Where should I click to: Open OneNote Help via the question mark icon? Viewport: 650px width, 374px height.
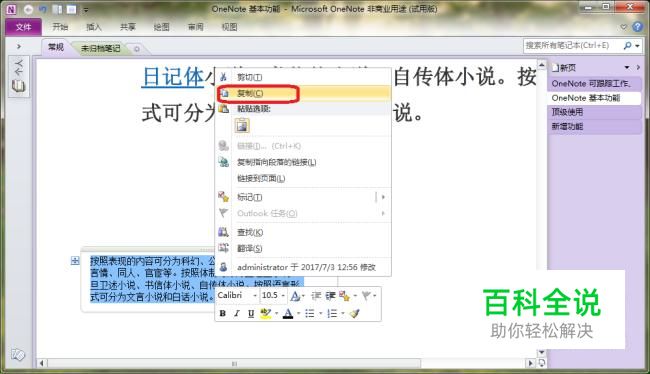coord(638,27)
